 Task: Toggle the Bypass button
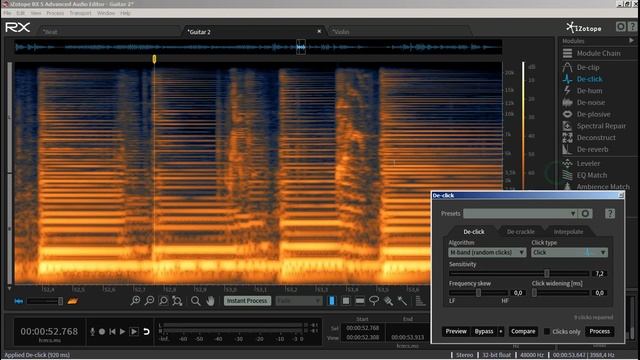484,331
